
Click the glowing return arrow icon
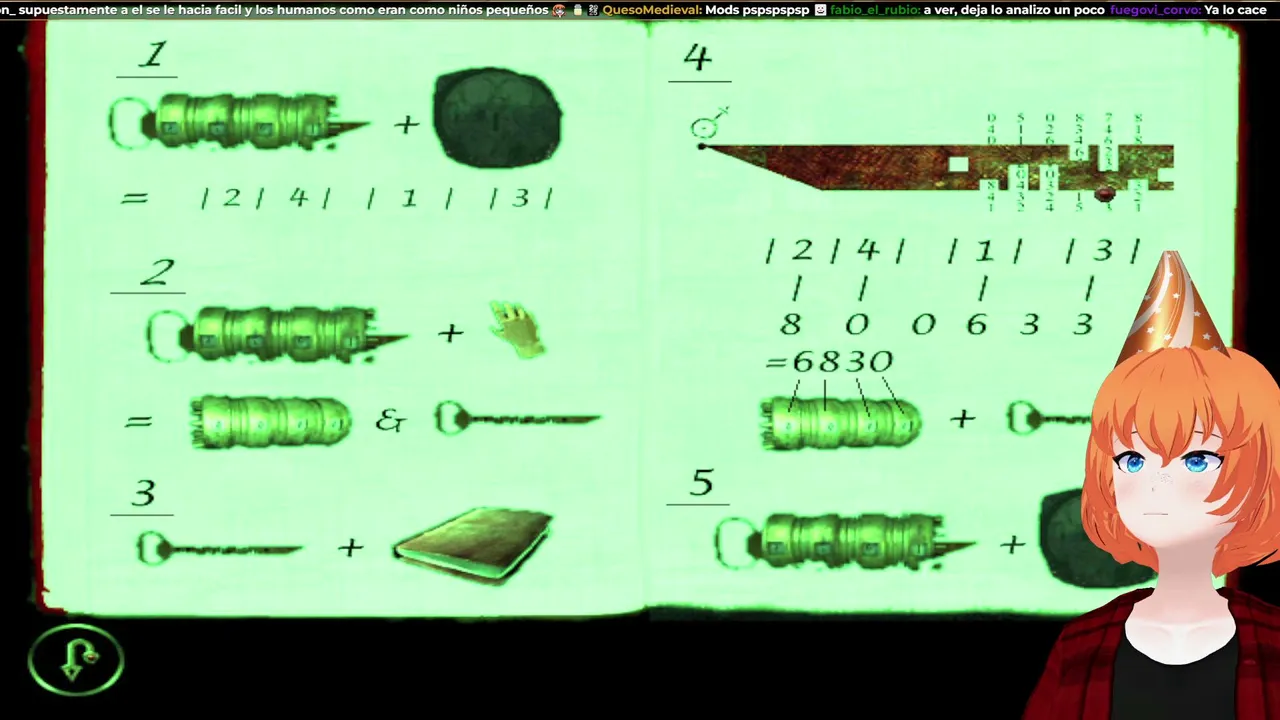pyautogui.click(x=76, y=660)
